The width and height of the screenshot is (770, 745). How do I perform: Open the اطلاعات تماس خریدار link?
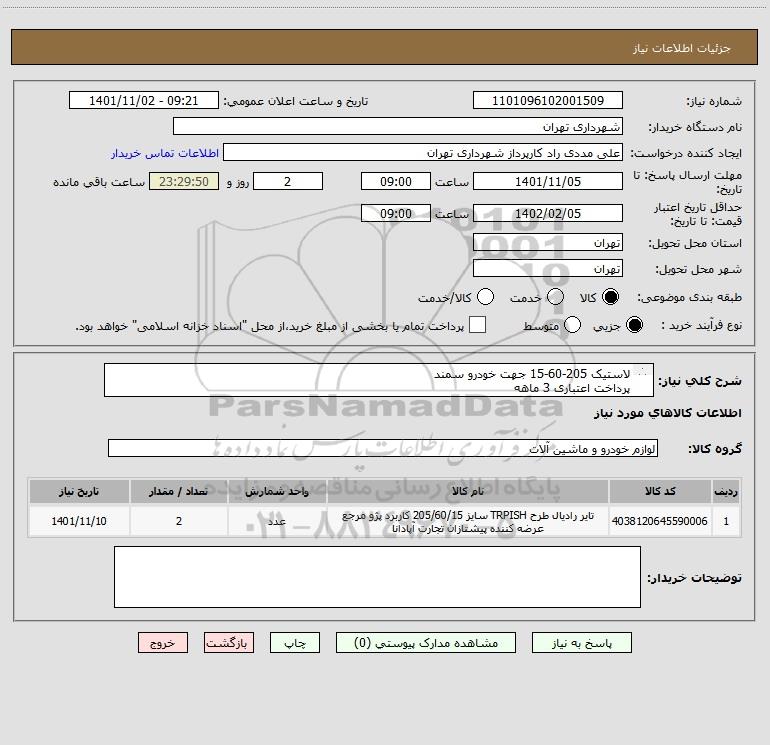(165, 153)
